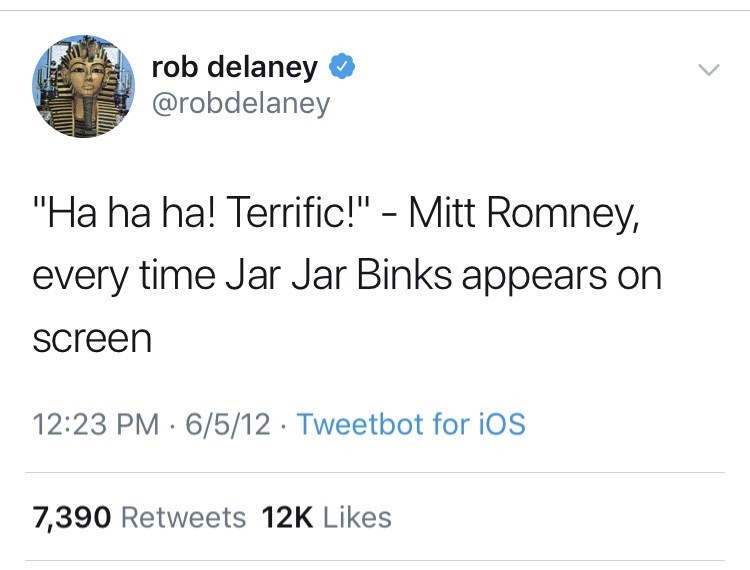Click the 12:23 PM timestamp
Viewport: 750px width, 570px height.
(96, 423)
